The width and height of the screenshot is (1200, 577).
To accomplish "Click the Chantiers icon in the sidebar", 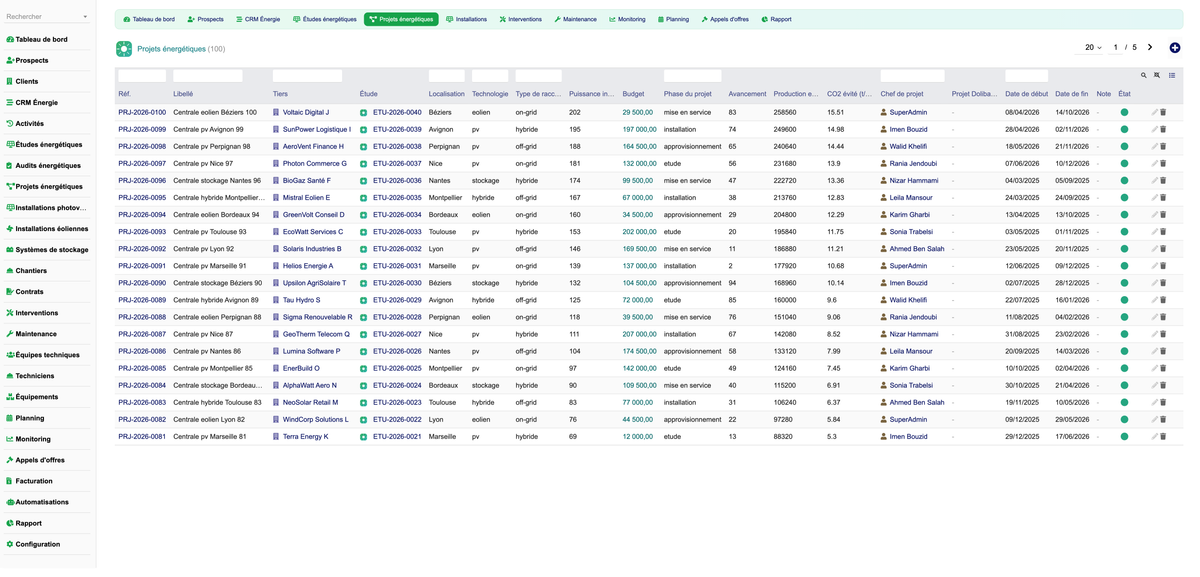I will pos(10,271).
